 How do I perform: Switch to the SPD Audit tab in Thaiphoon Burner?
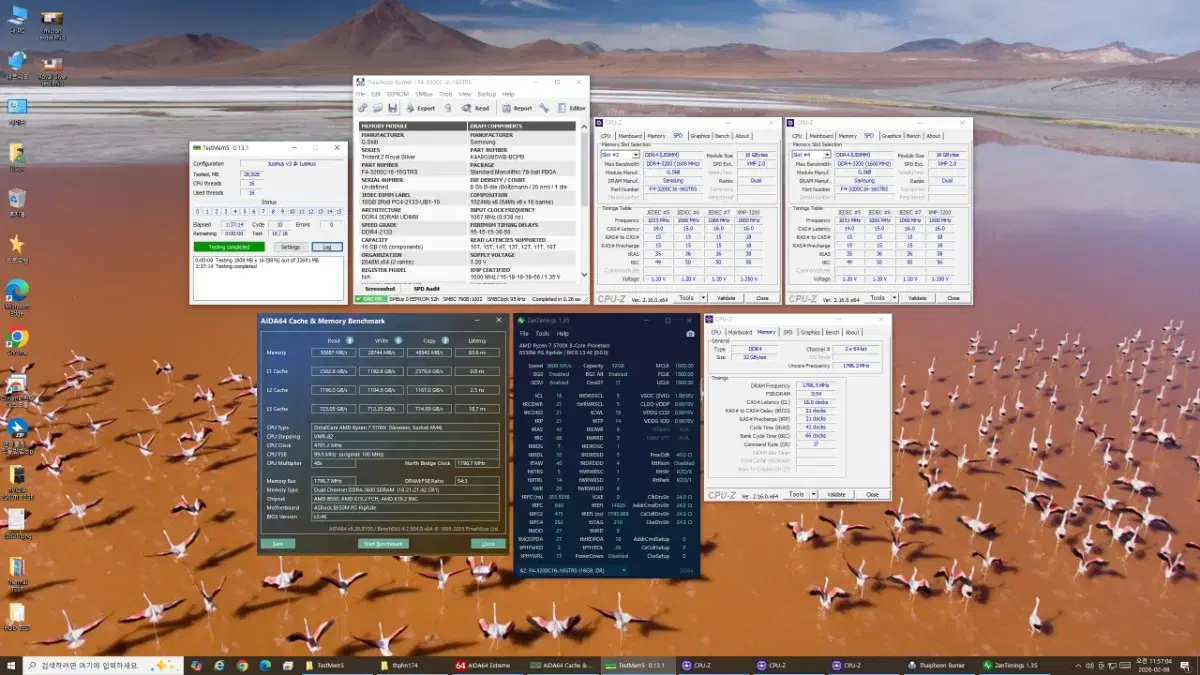[x=427, y=288]
